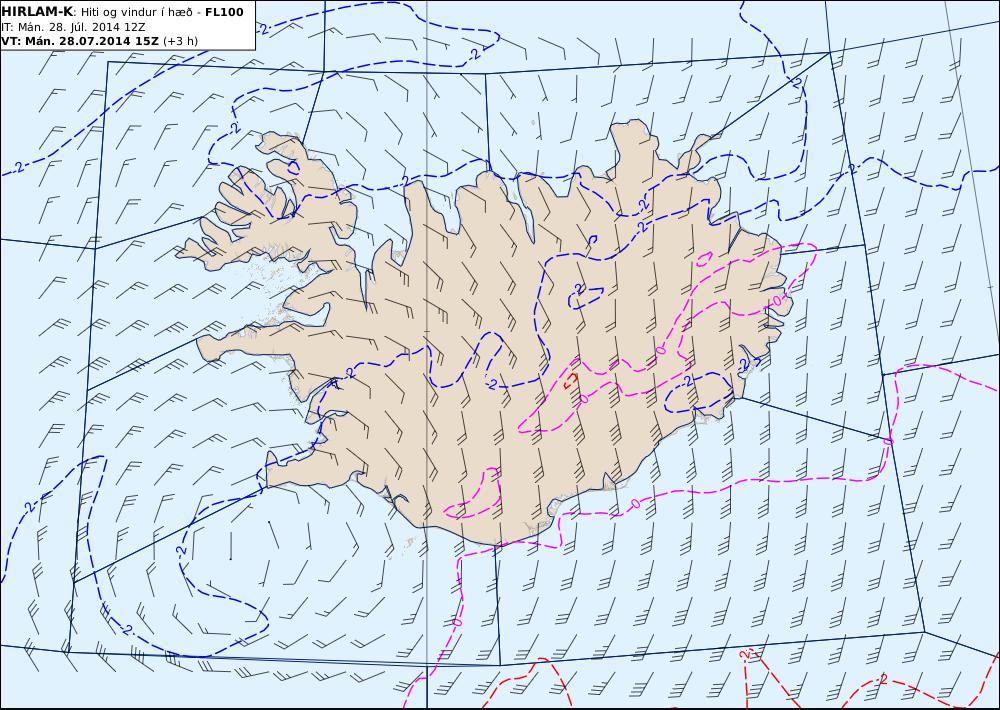Click the 'FL100' flight level label
This screenshot has height=710, width=1000.
tap(224, 12)
